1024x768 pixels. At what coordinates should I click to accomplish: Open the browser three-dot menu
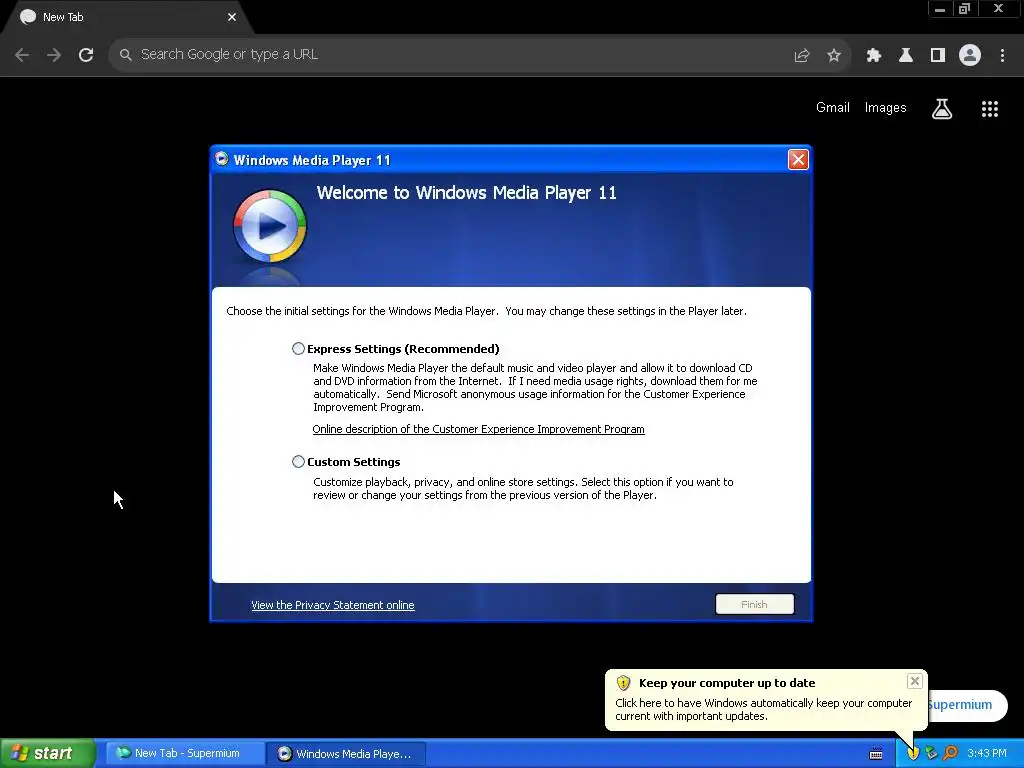pyautogui.click(x=1002, y=55)
